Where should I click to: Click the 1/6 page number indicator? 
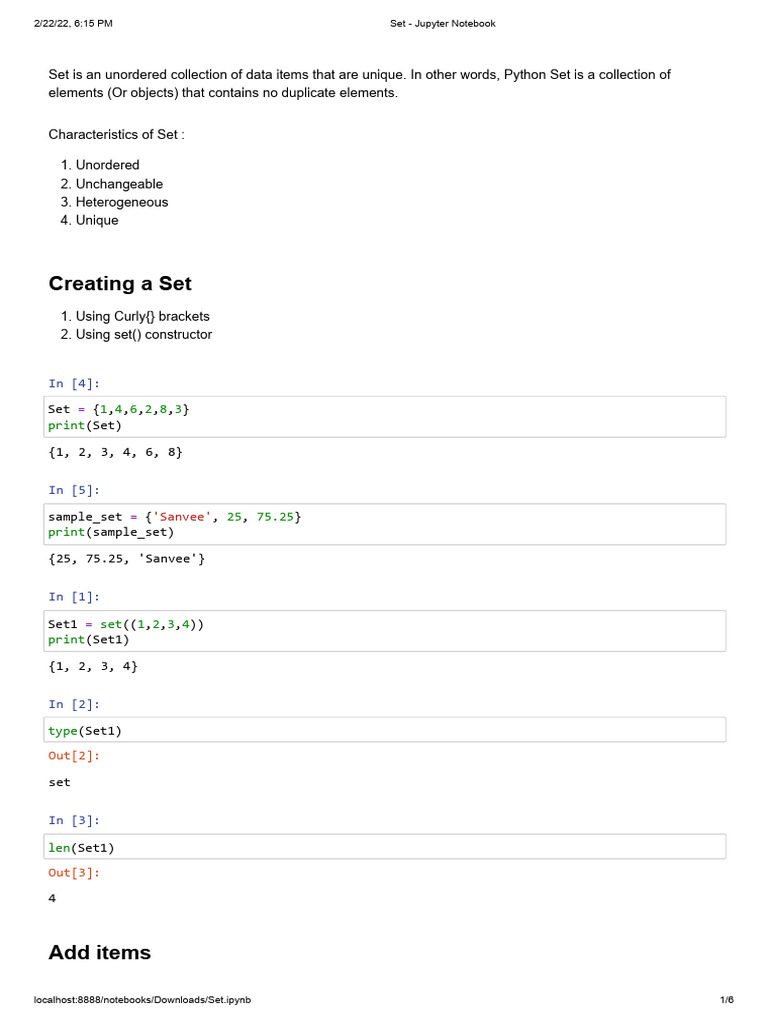(727, 1000)
